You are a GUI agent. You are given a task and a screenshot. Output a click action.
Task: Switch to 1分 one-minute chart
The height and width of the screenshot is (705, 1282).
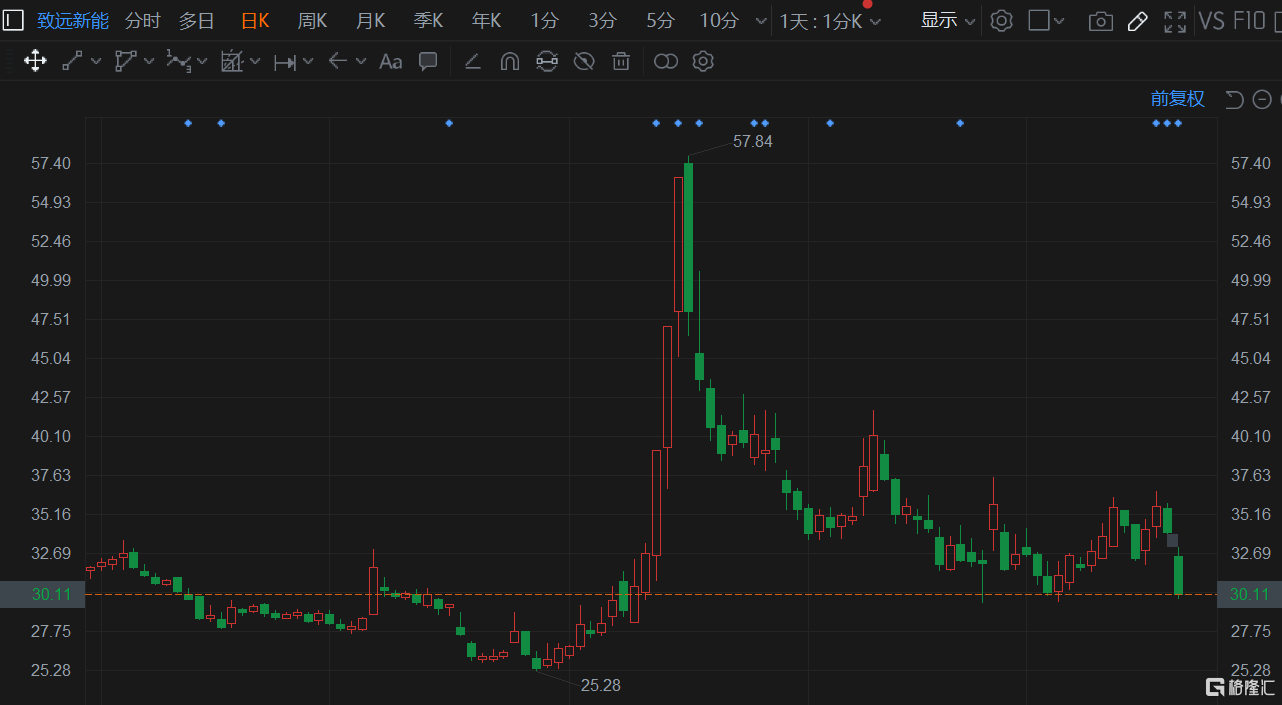click(x=545, y=21)
